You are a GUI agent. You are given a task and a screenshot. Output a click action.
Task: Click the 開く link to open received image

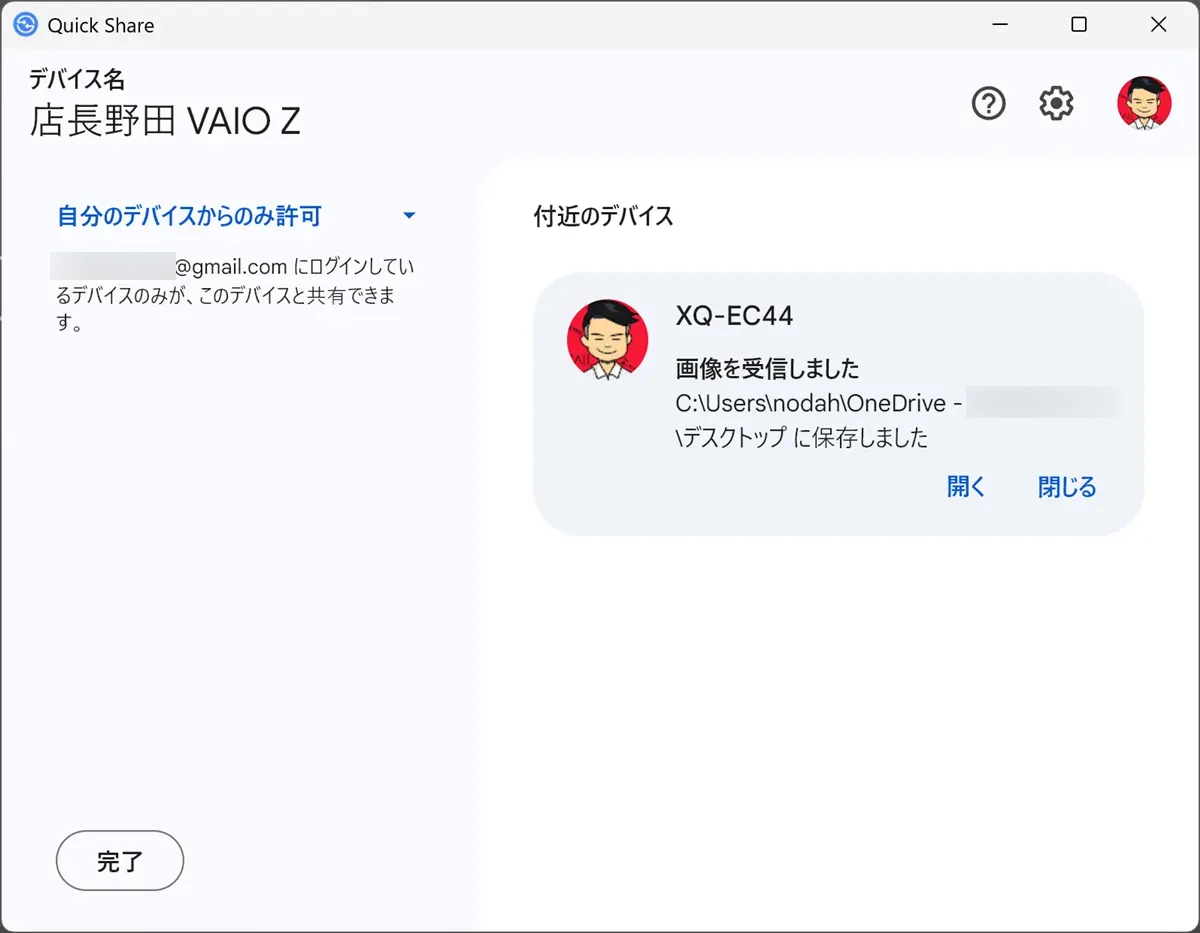(966, 487)
